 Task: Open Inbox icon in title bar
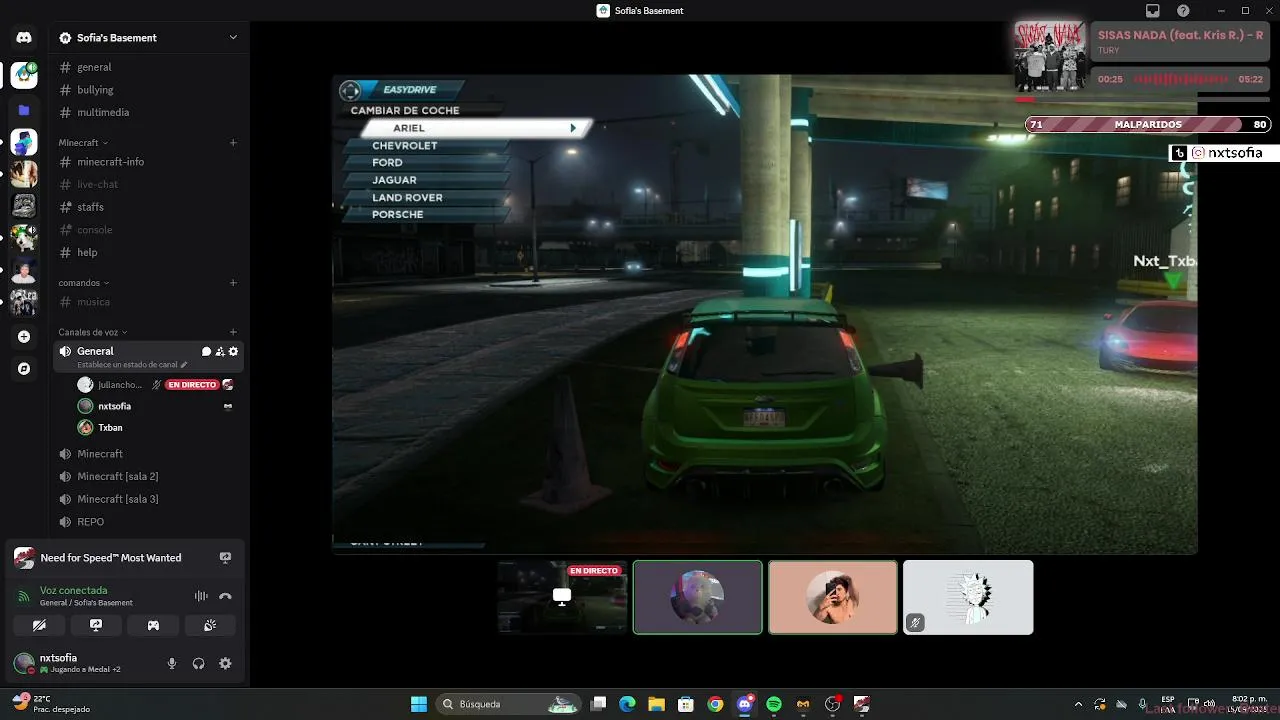point(1153,10)
